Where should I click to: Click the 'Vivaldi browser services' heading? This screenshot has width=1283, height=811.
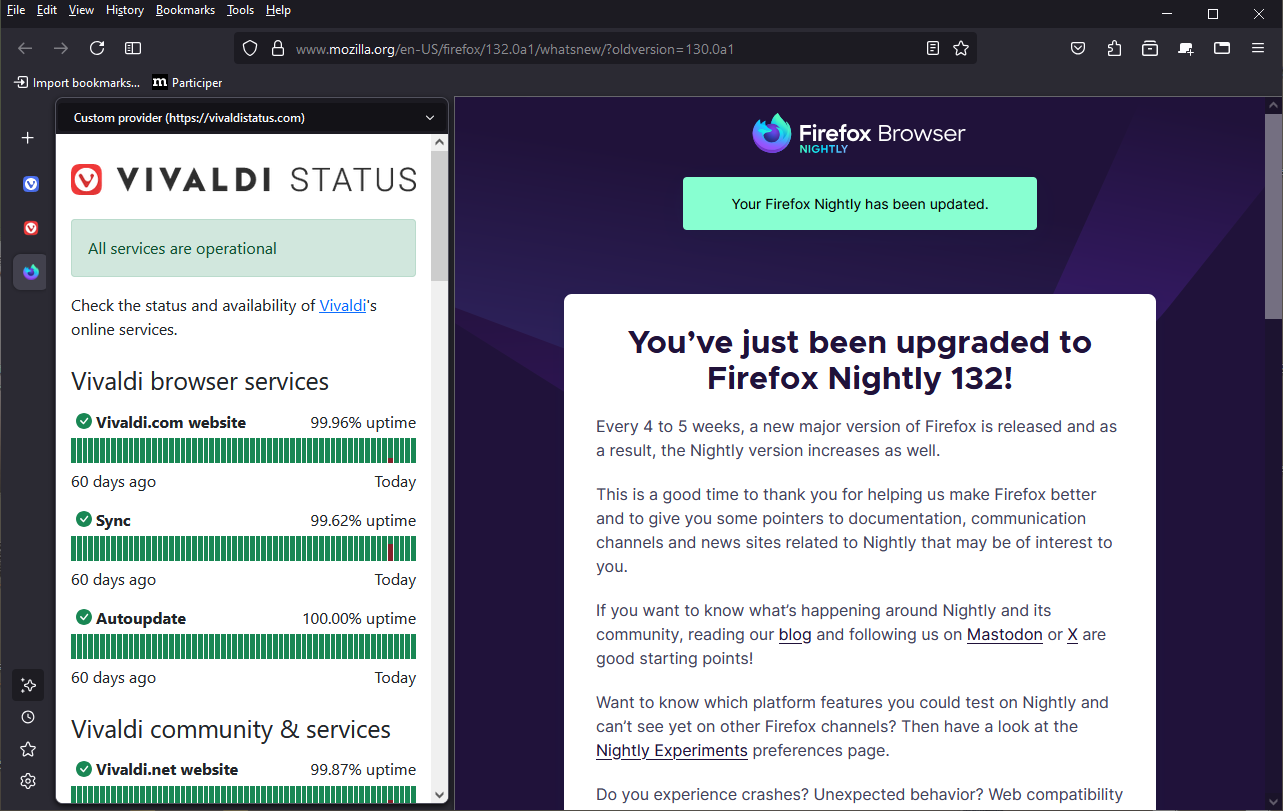tap(200, 382)
